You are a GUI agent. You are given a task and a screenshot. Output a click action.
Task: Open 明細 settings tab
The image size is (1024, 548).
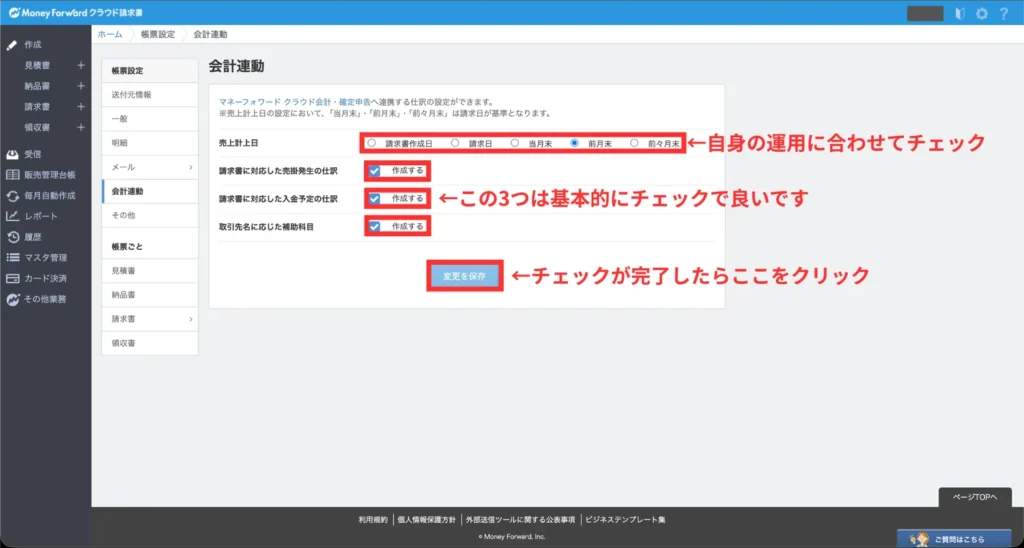pyautogui.click(x=150, y=143)
